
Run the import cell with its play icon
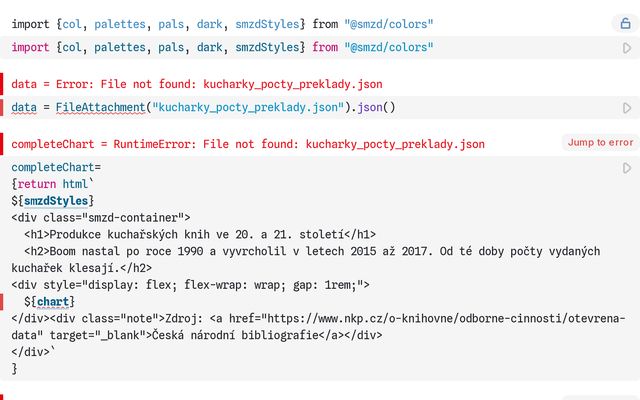[627, 48]
